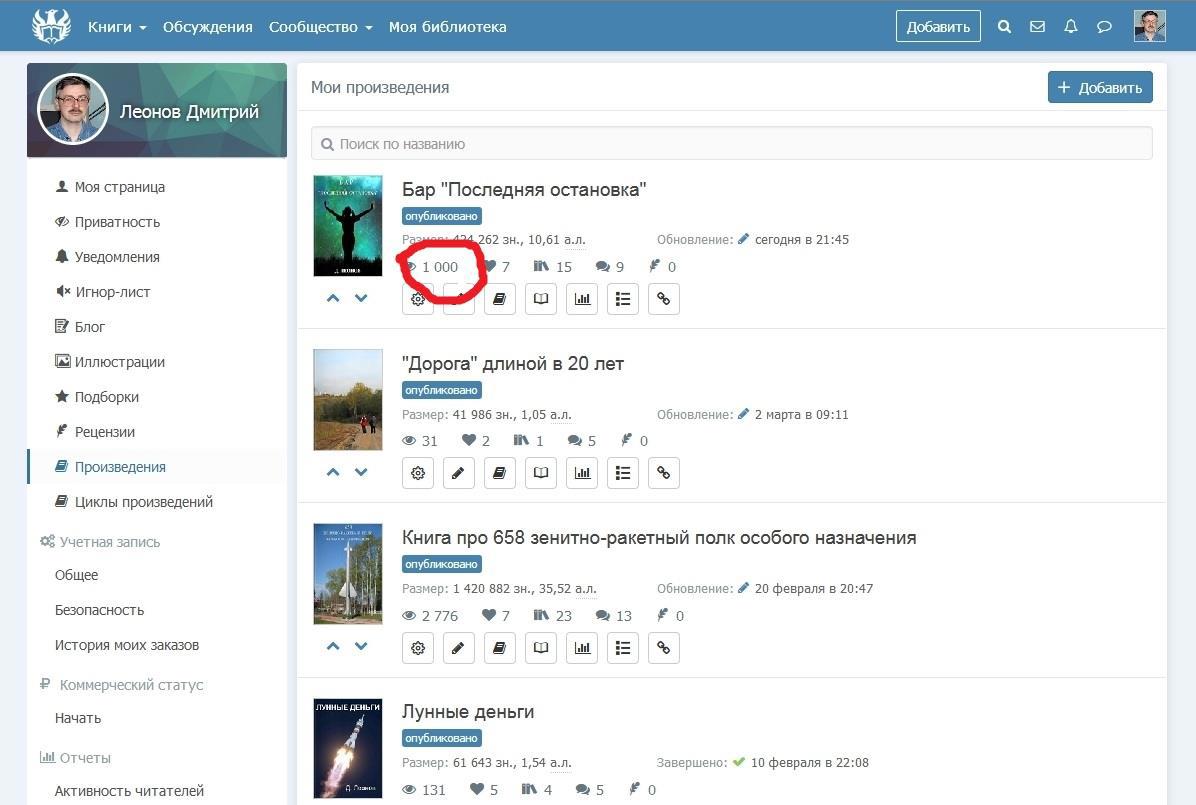Click the Книга про 658 полк cover thumbnail
The width and height of the screenshot is (1196, 805).
click(348, 574)
